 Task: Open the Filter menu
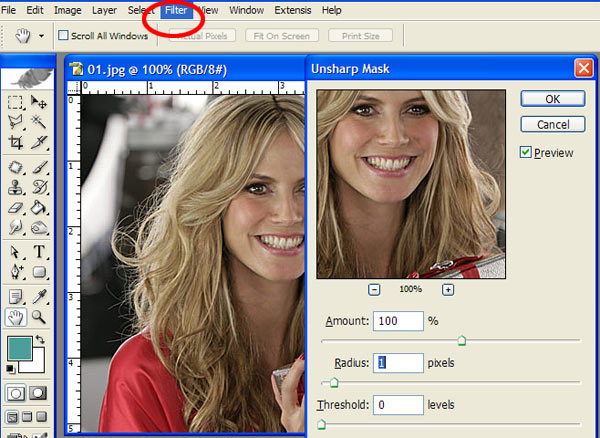click(x=175, y=10)
